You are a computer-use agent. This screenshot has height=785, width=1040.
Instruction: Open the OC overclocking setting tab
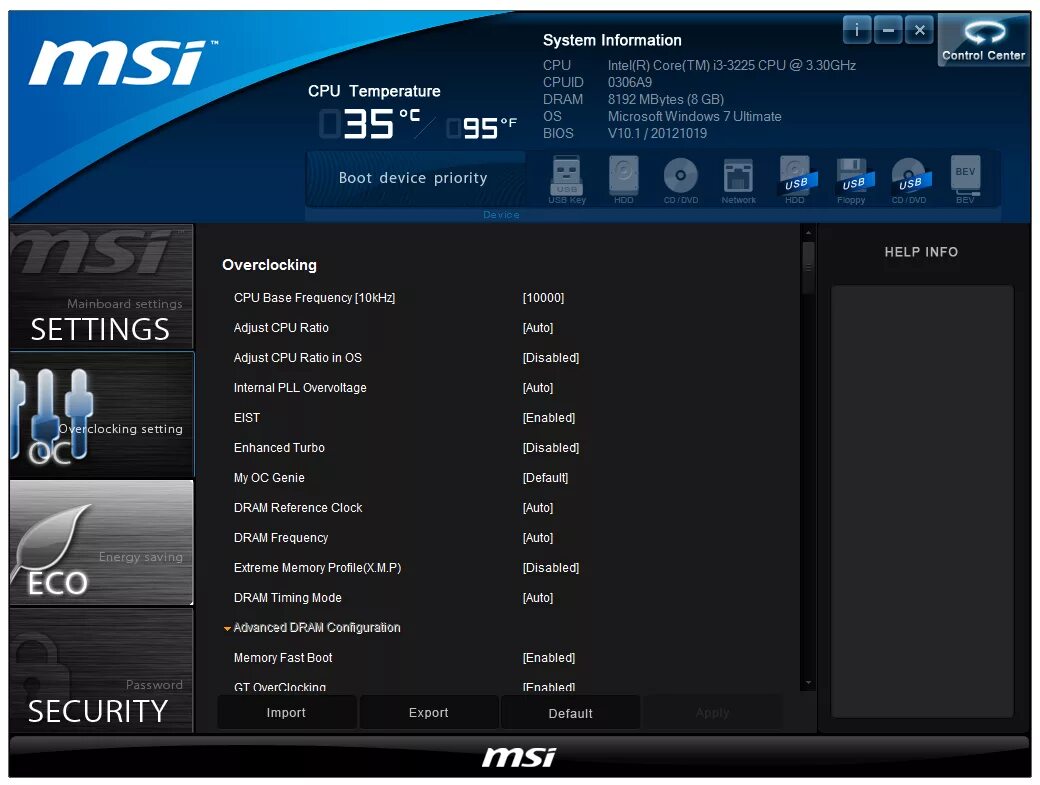tap(101, 414)
